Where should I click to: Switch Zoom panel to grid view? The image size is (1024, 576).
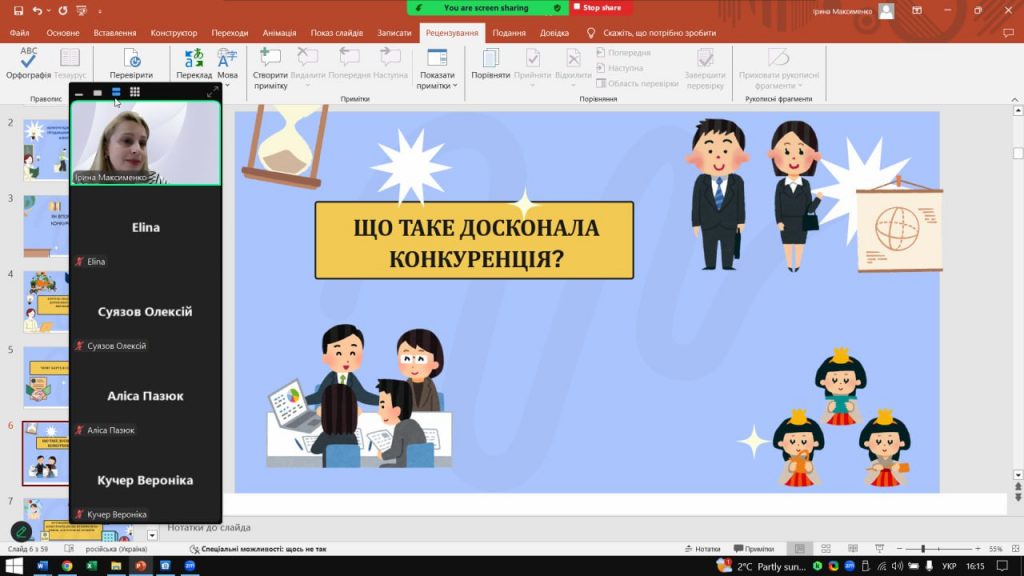[135, 92]
